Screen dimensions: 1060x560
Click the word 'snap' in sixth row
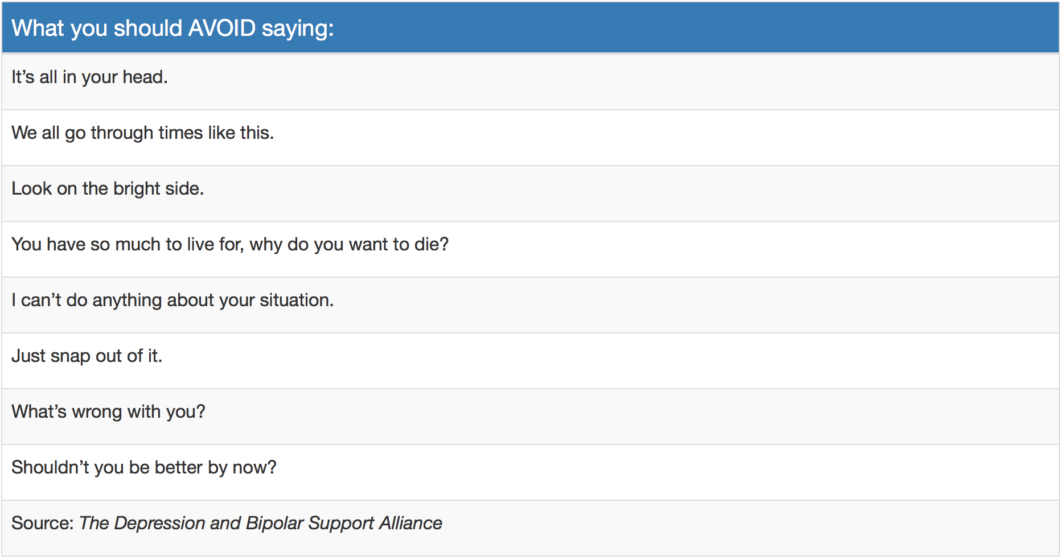70,356
